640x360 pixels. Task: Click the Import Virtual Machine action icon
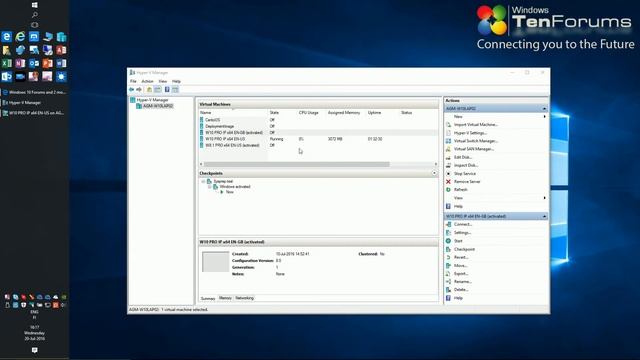448,124
